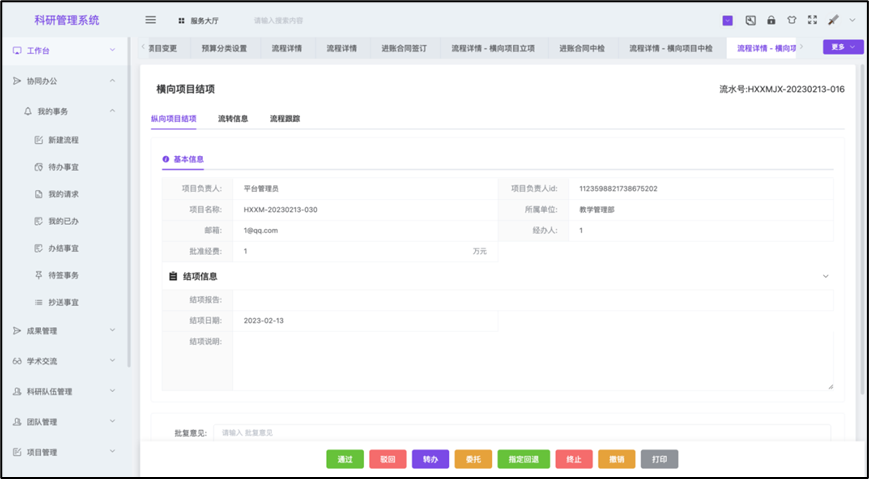Click the green 通过 button
This screenshot has width=869, height=479.
click(x=345, y=459)
